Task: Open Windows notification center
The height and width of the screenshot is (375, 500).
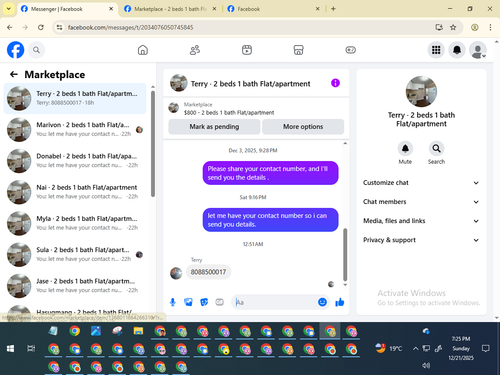Action: (x=486, y=349)
